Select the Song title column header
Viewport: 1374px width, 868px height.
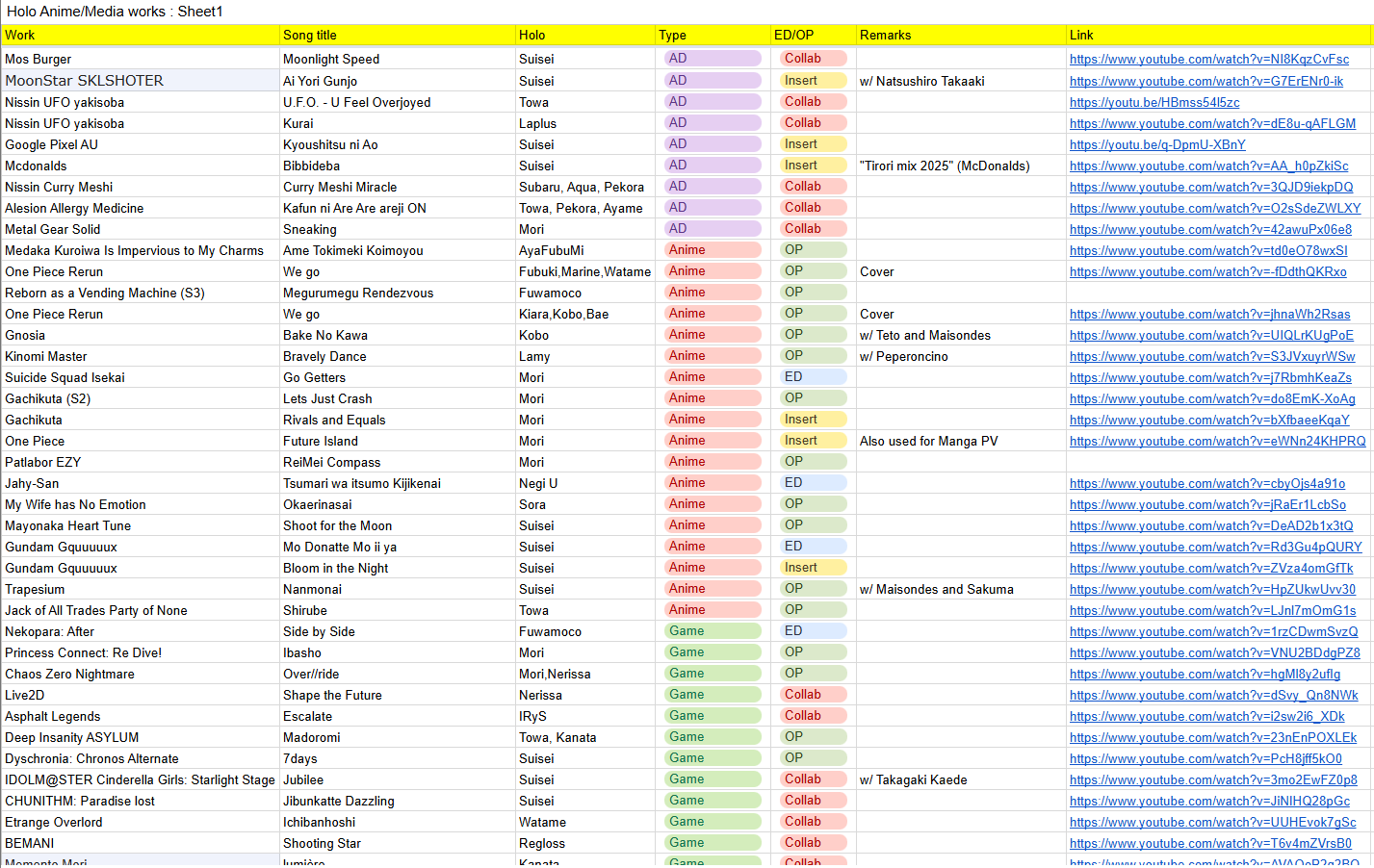398,35
